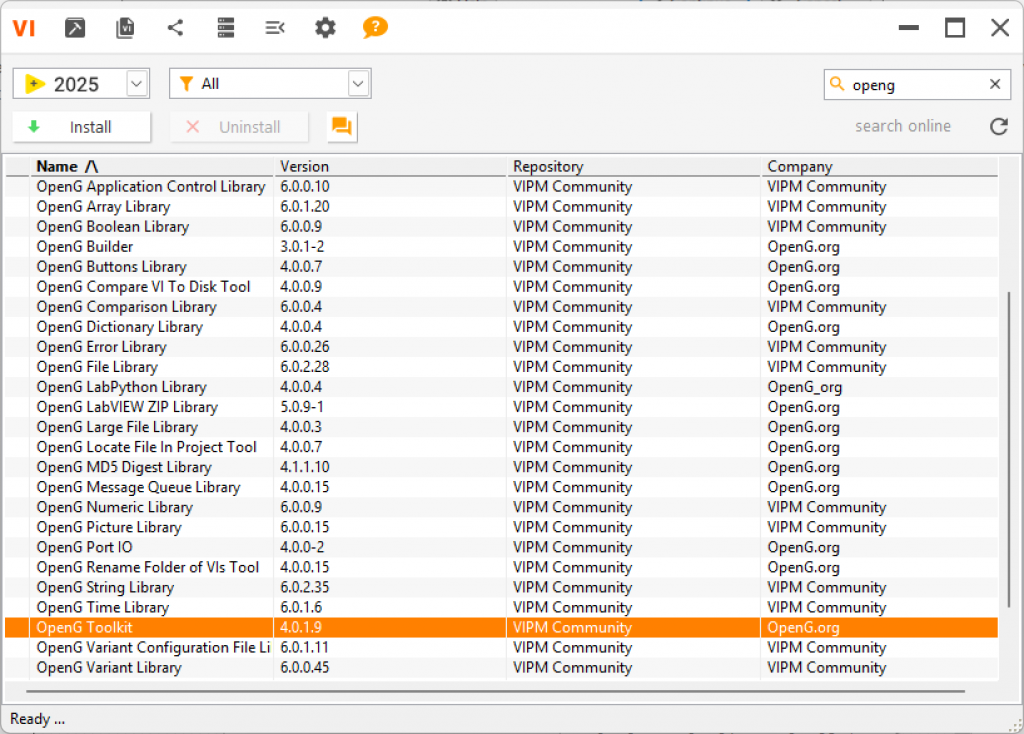
Task: Clear the search text with X
Action: 995,84
